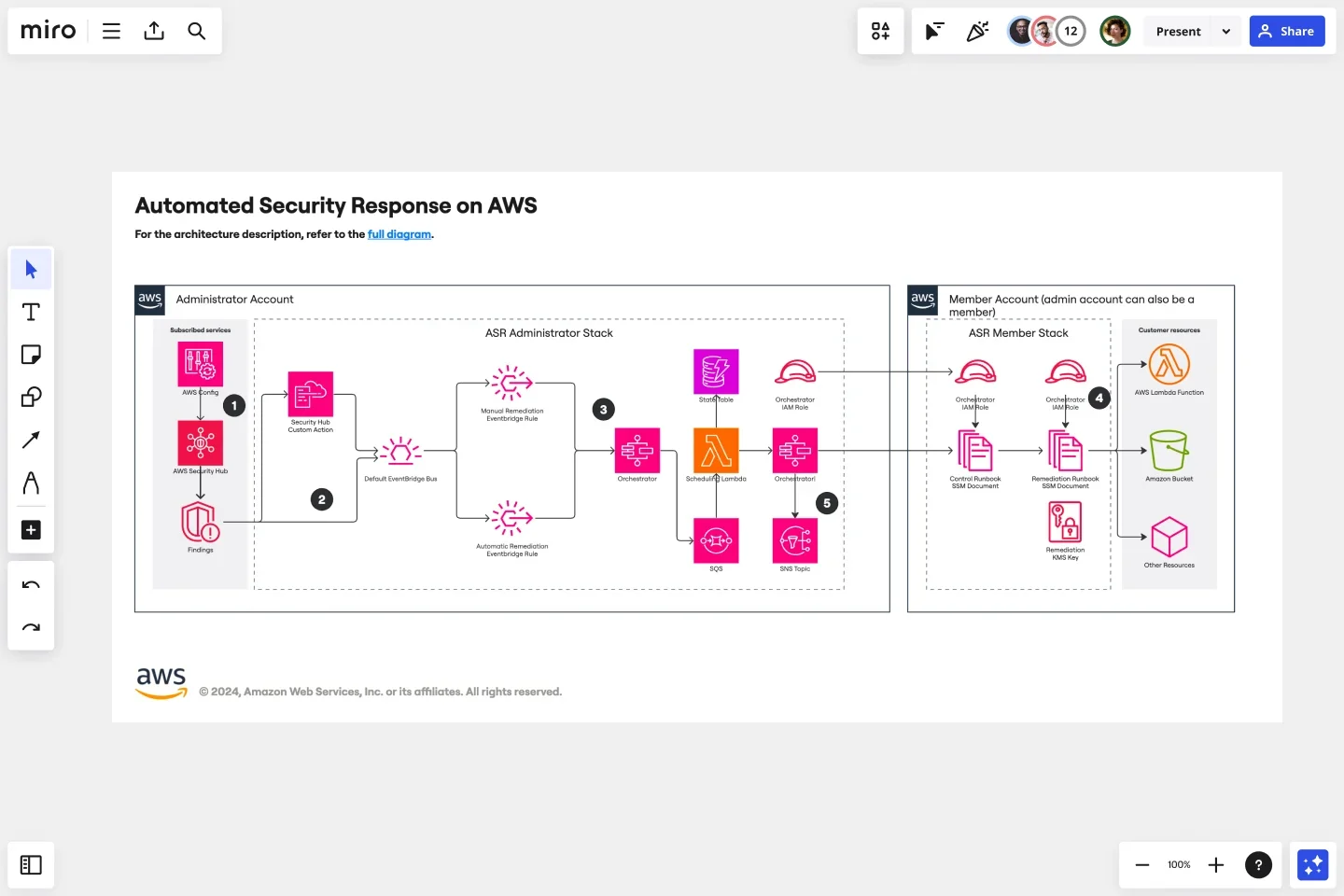Click the Remediation KMS Key icon
1344x896 pixels.
(x=1065, y=522)
